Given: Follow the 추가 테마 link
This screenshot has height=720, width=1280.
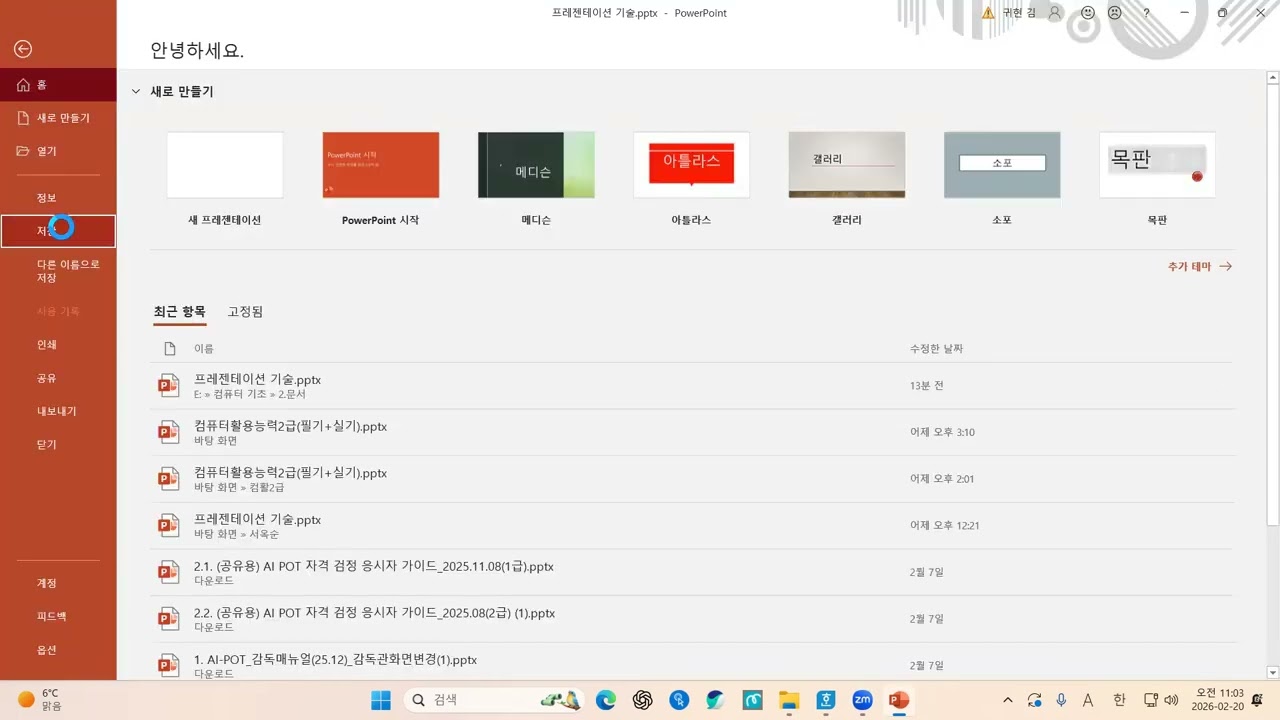Looking at the screenshot, I should 1200,267.
